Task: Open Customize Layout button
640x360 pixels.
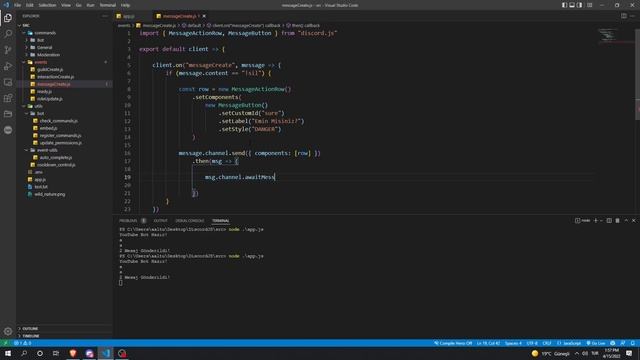Action: click(589, 5)
